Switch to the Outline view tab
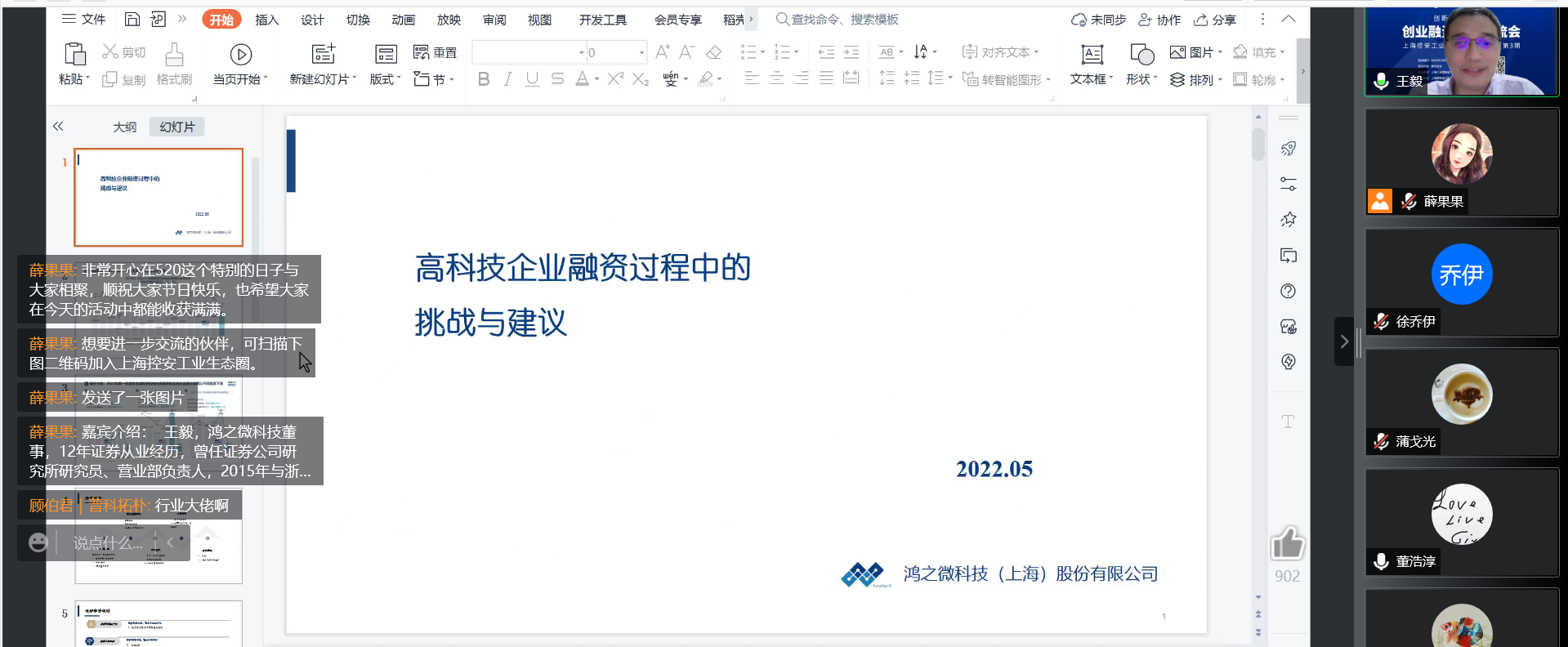The image size is (1568, 647). pyautogui.click(x=125, y=127)
